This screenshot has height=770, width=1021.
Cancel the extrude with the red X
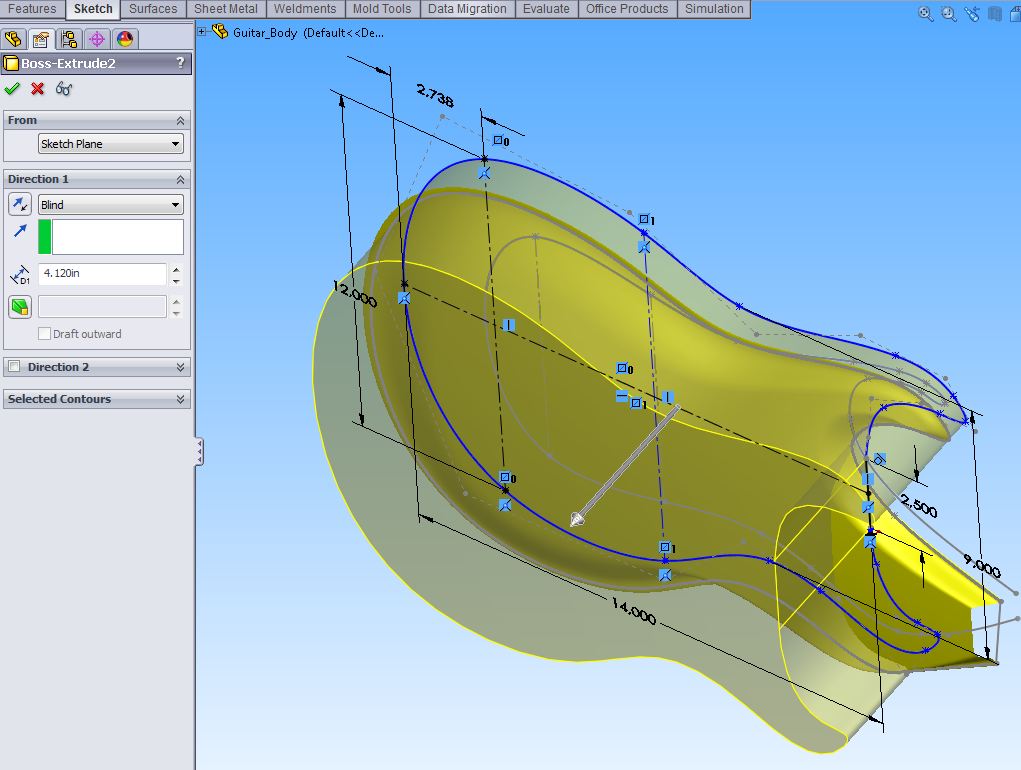tap(37, 88)
